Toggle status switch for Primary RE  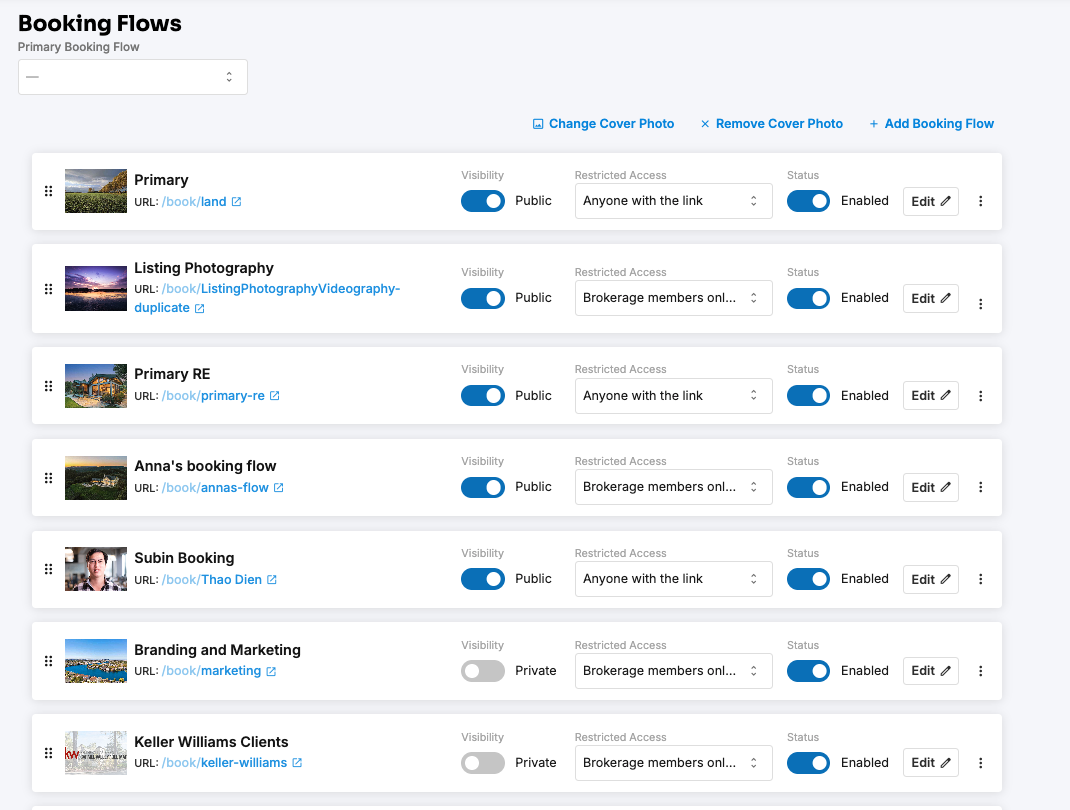[808, 396]
